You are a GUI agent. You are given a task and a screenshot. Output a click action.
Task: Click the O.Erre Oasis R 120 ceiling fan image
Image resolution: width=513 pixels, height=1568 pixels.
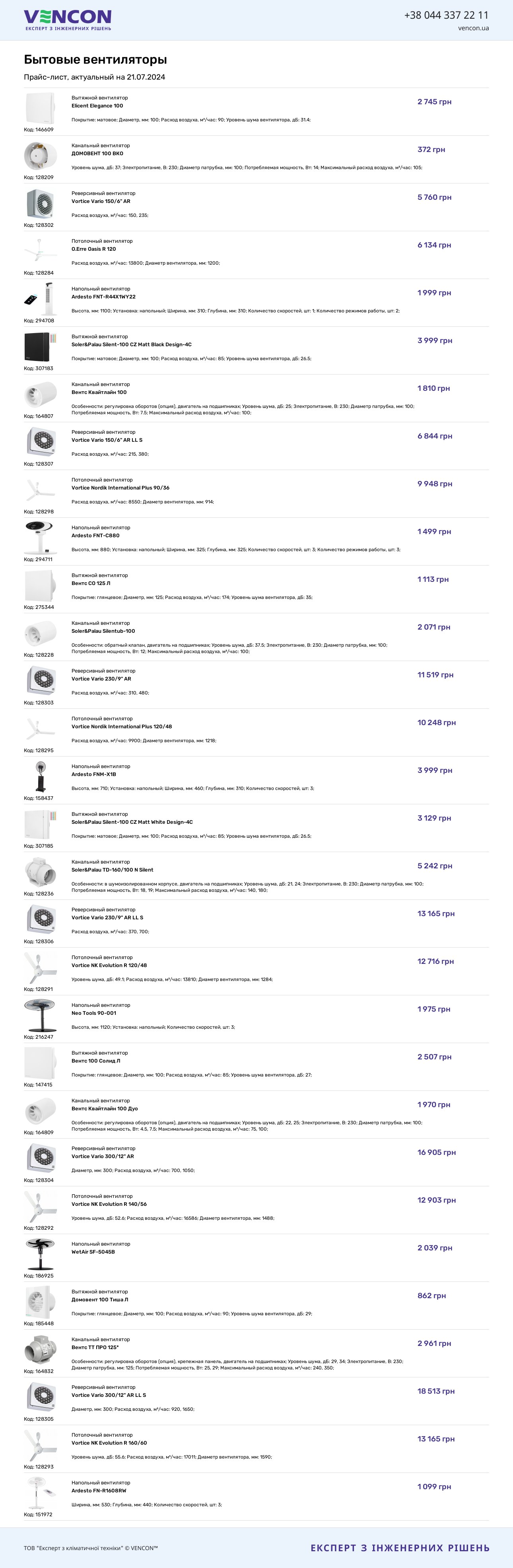click(40, 252)
